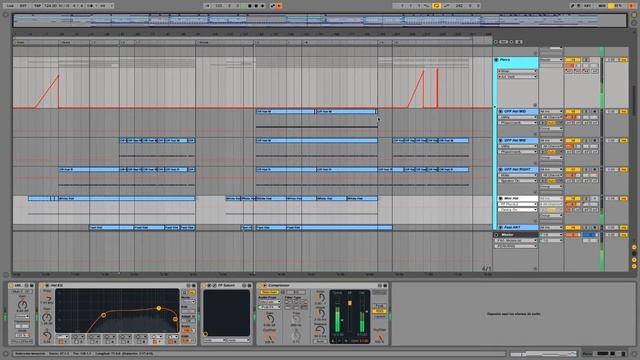Click the Utility device Gain knob
640x360 pixels.
[22, 304]
